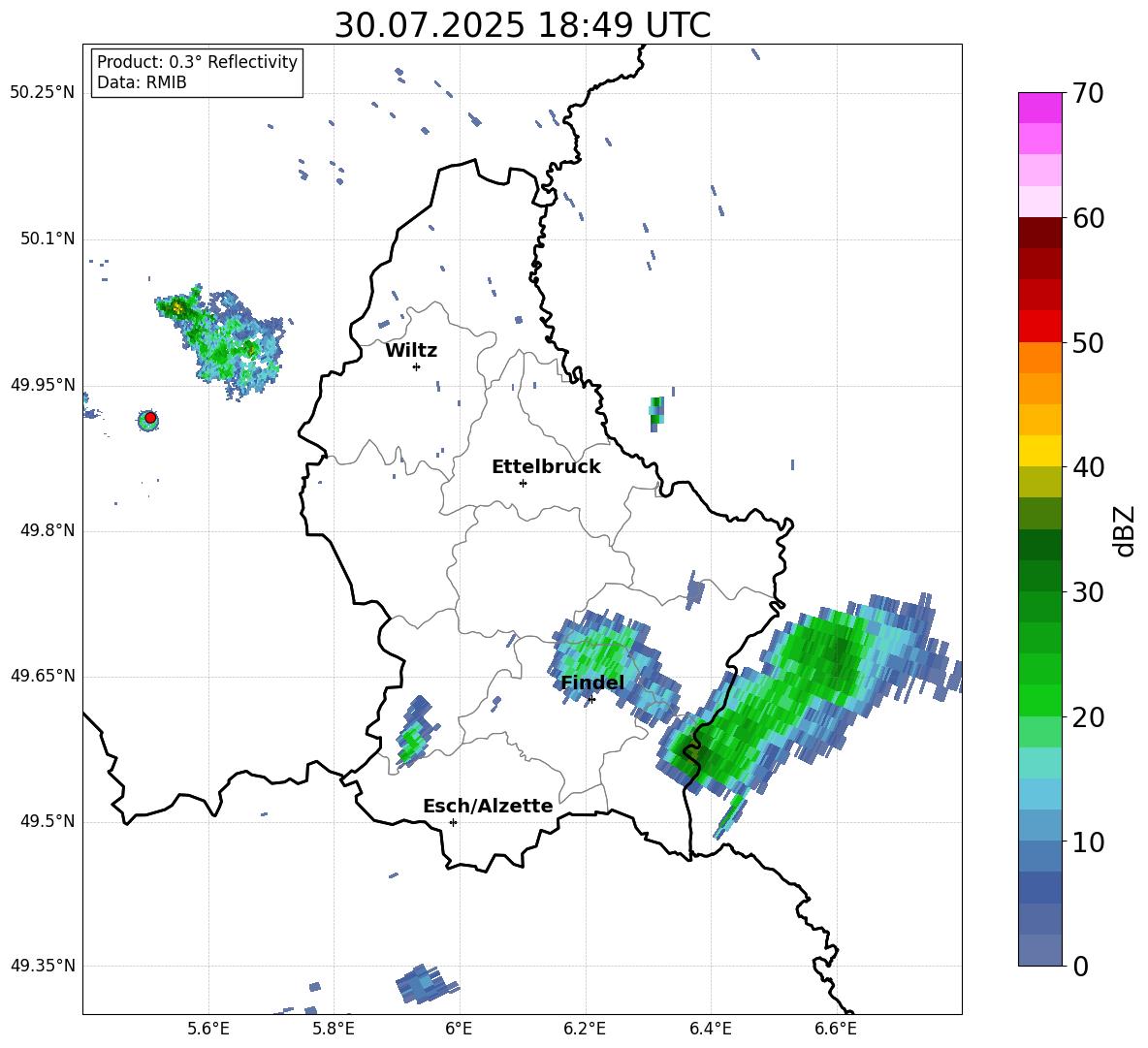
Task: Click the 10 tick on colorbar
Action: (1088, 842)
